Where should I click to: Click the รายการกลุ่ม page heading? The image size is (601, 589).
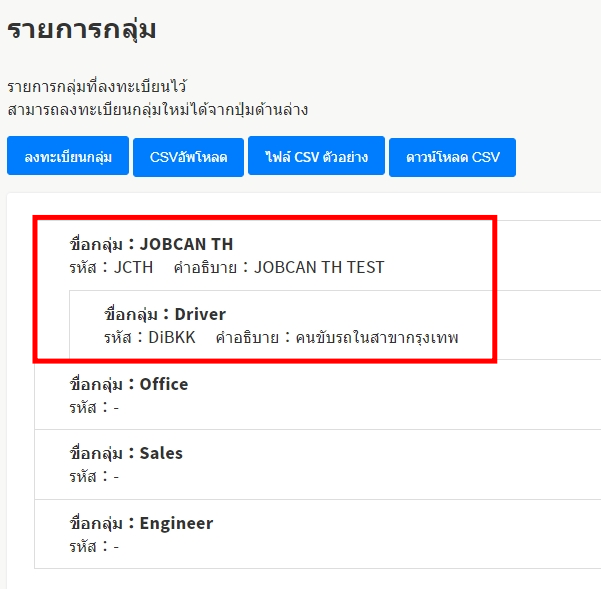[82, 29]
